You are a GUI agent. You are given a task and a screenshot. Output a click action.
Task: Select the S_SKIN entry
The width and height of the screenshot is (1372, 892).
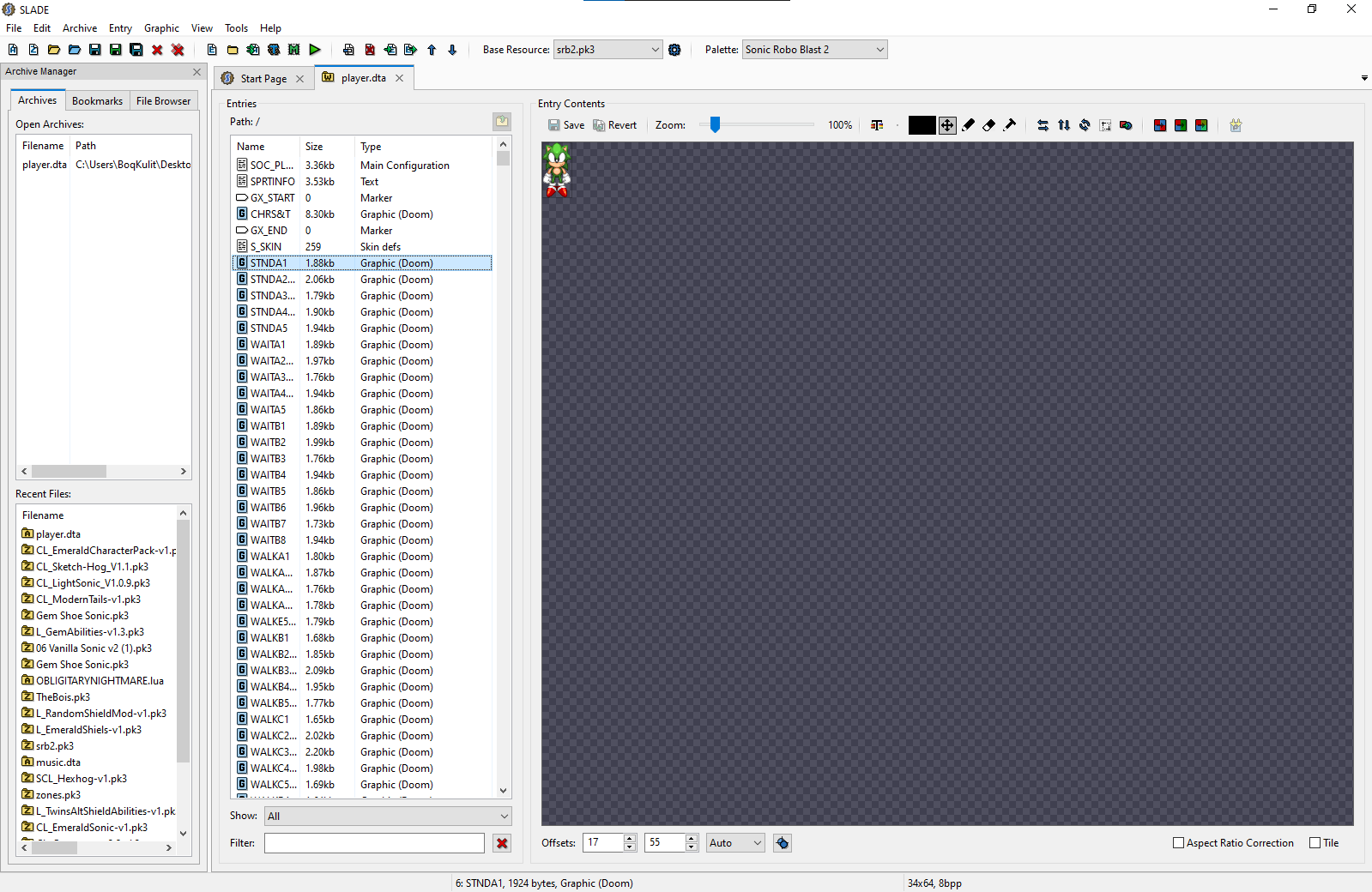[x=361, y=247]
